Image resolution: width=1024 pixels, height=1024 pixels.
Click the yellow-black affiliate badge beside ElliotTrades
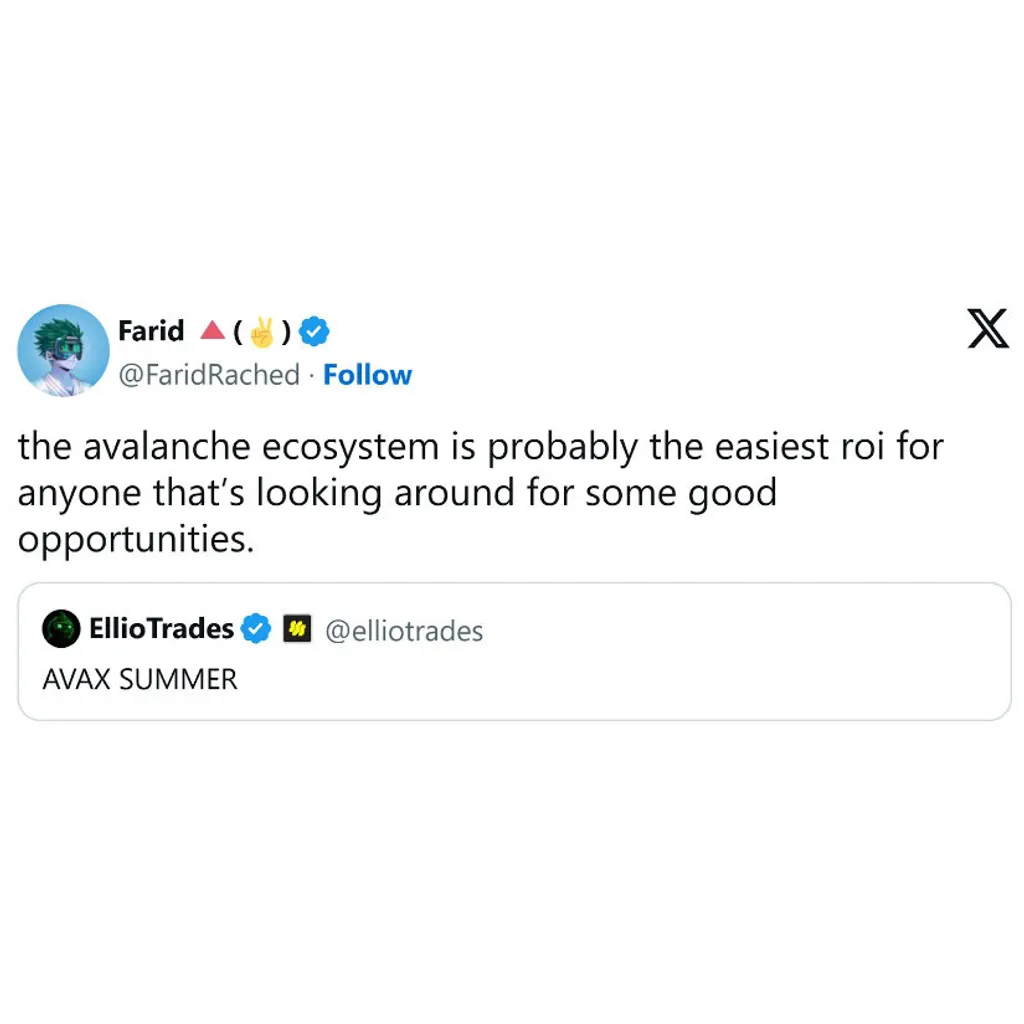pyautogui.click(x=297, y=629)
